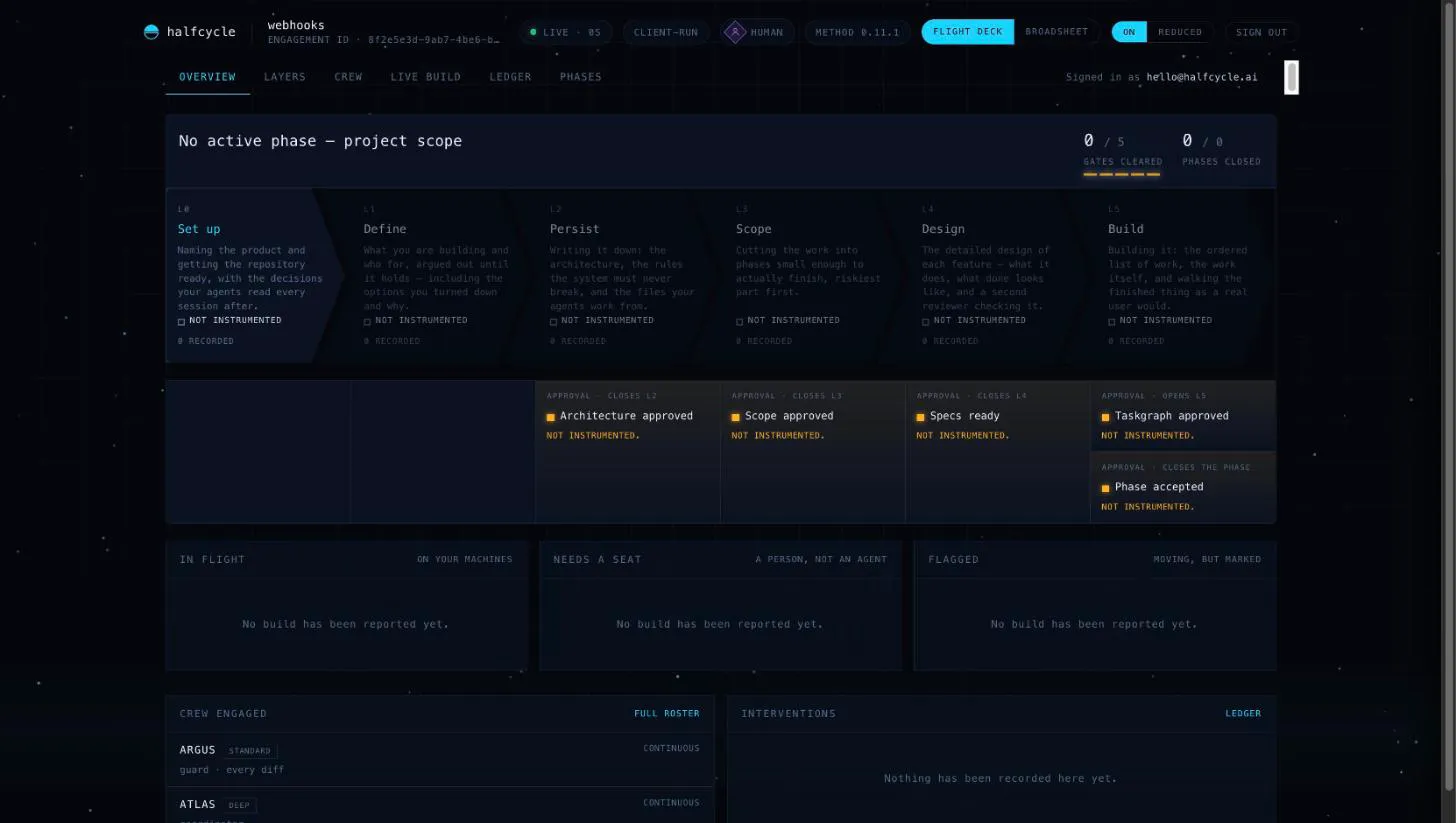
Task: Click the 'No active phase — project scope' heading
Action: pyautogui.click(x=320, y=141)
